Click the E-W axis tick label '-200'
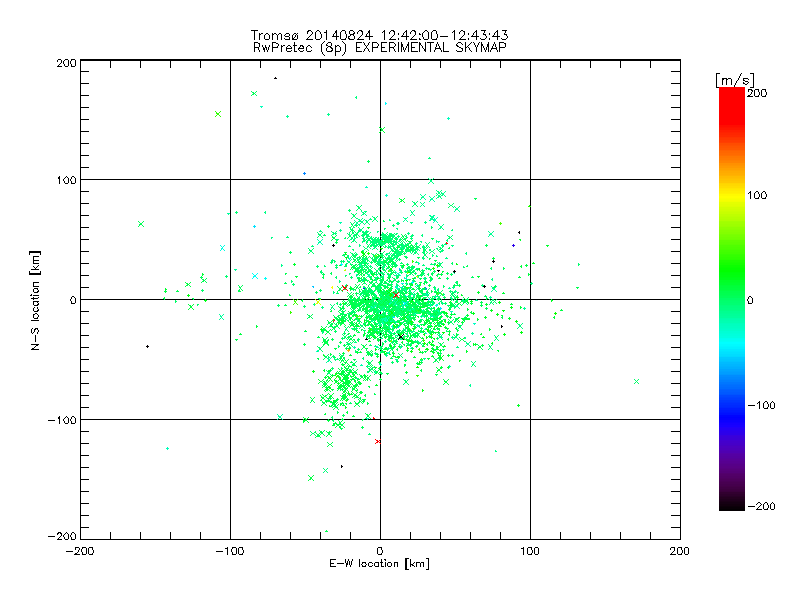The width and height of the screenshot is (800, 600). click(x=80, y=551)
